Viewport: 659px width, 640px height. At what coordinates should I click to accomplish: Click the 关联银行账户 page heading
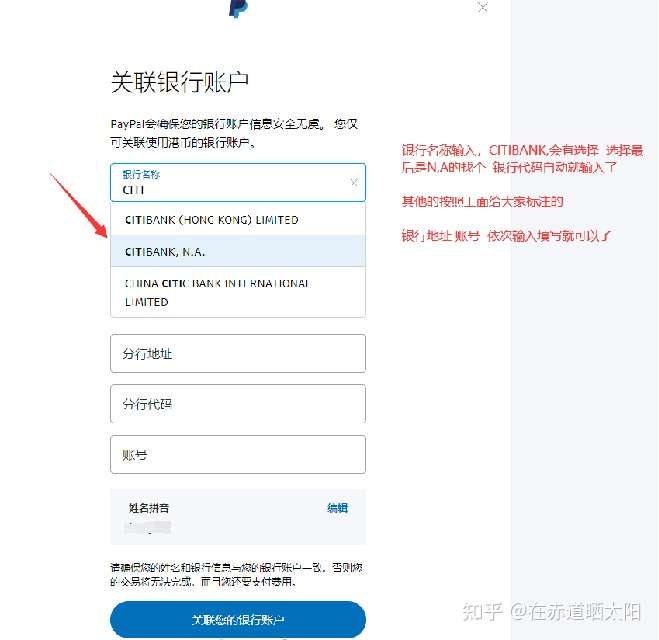click(x=180, y=82)
